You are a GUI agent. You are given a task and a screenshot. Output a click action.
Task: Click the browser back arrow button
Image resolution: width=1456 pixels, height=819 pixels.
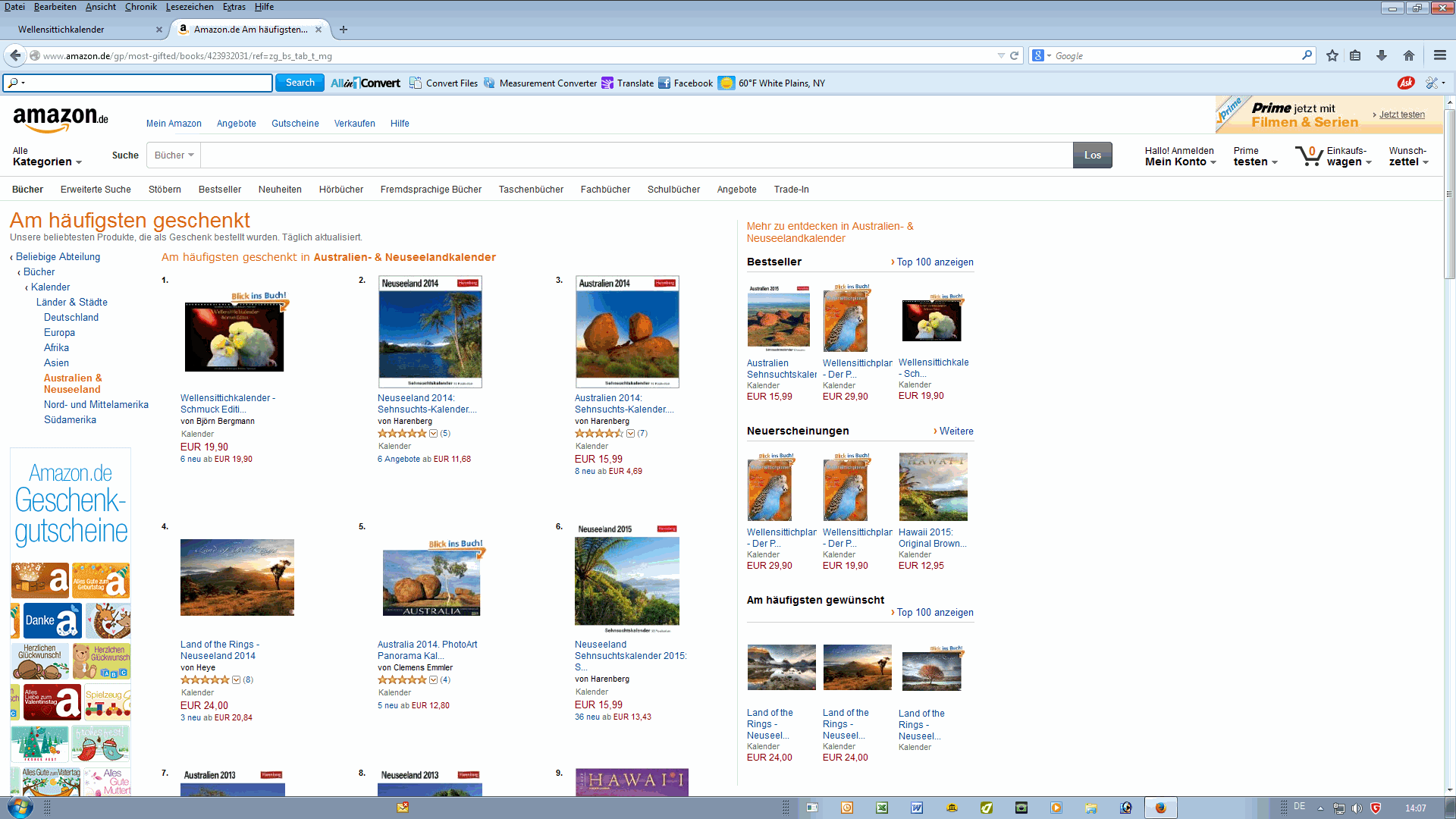point(15,55)
